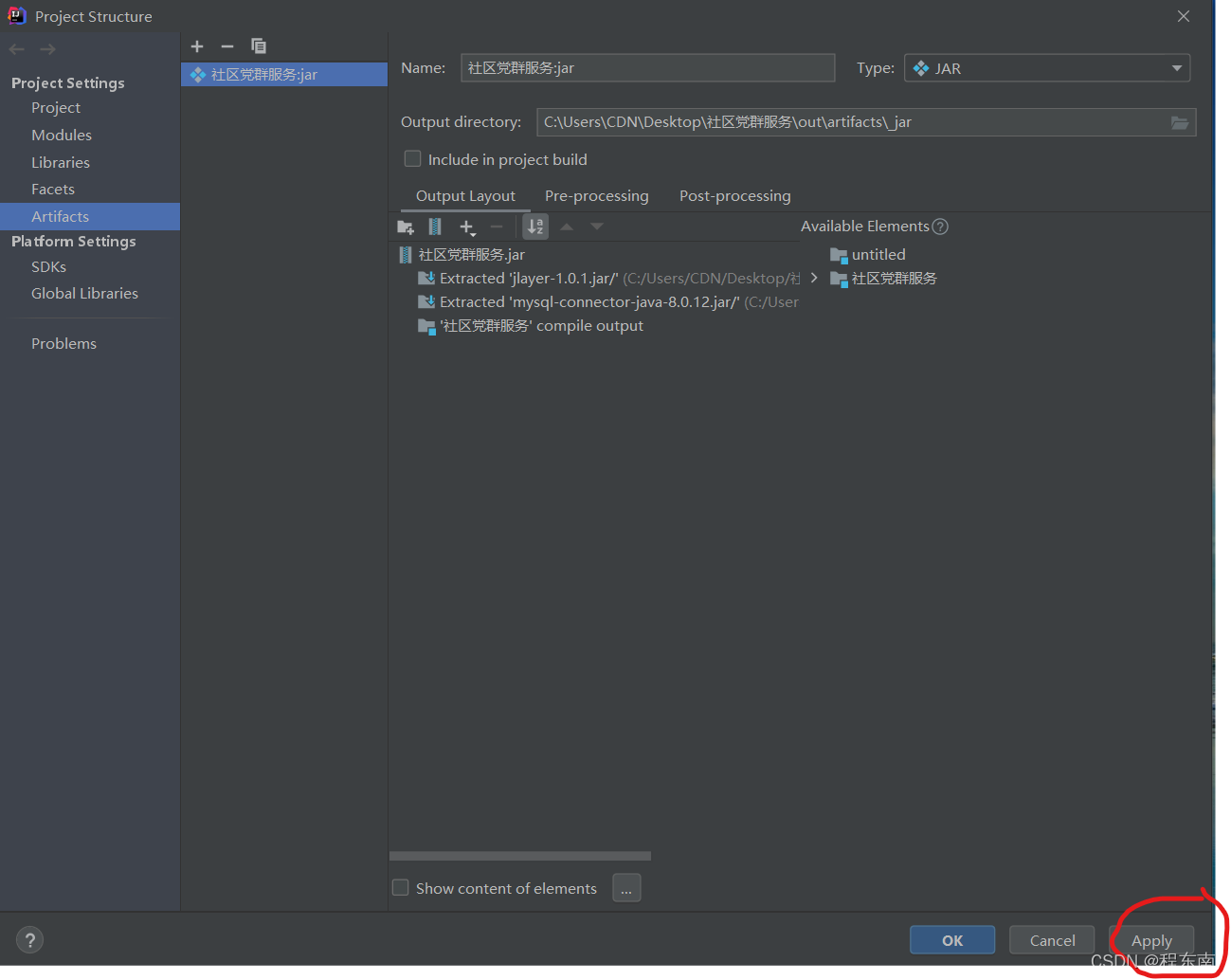This screenshot has height=980, width=1231.
Task: Click the forward navigation arrow
Action: [x=47, y=49]
